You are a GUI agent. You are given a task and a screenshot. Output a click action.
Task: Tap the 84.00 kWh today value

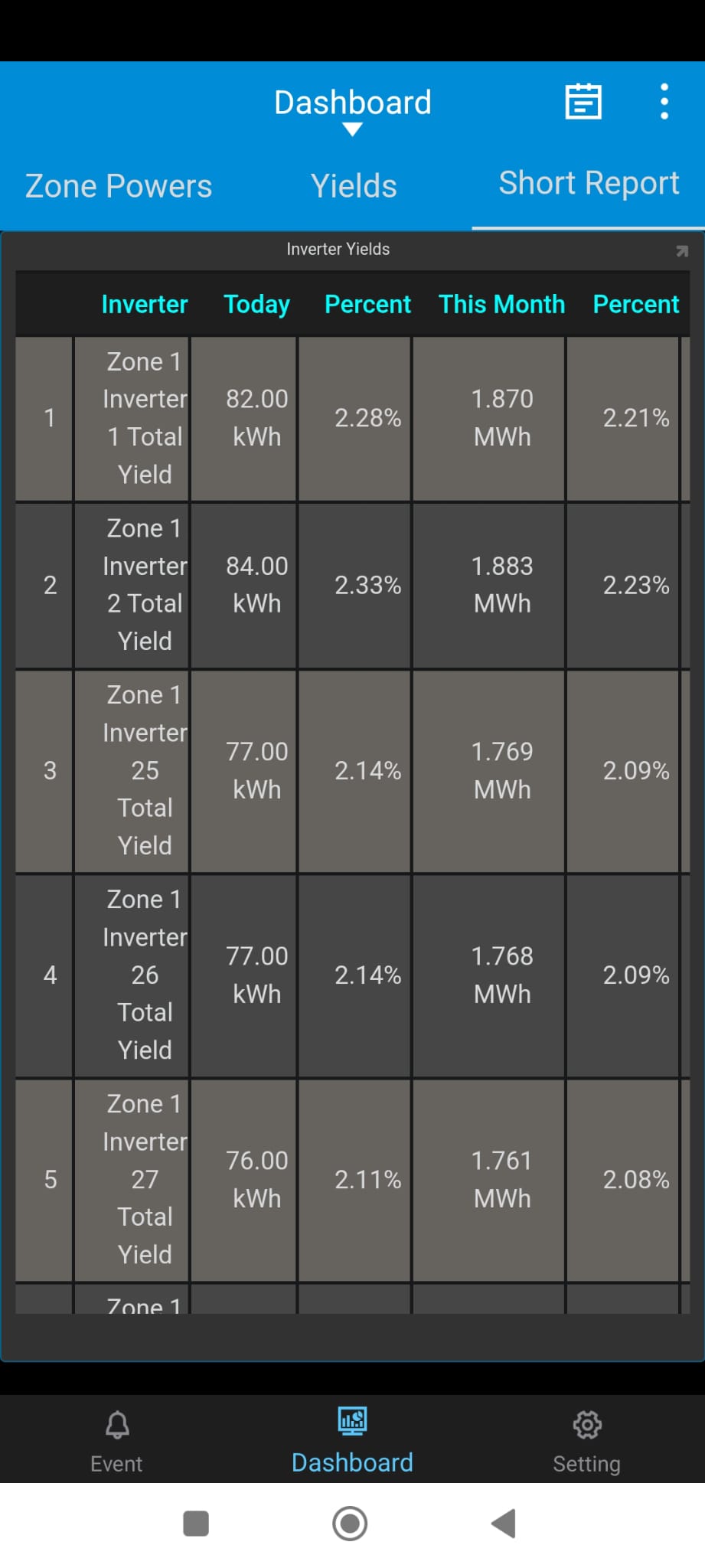click(256, 585)
